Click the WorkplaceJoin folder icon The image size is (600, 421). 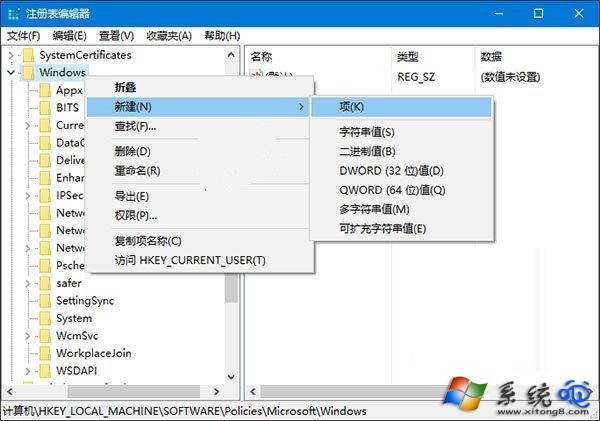pos(45,353)
